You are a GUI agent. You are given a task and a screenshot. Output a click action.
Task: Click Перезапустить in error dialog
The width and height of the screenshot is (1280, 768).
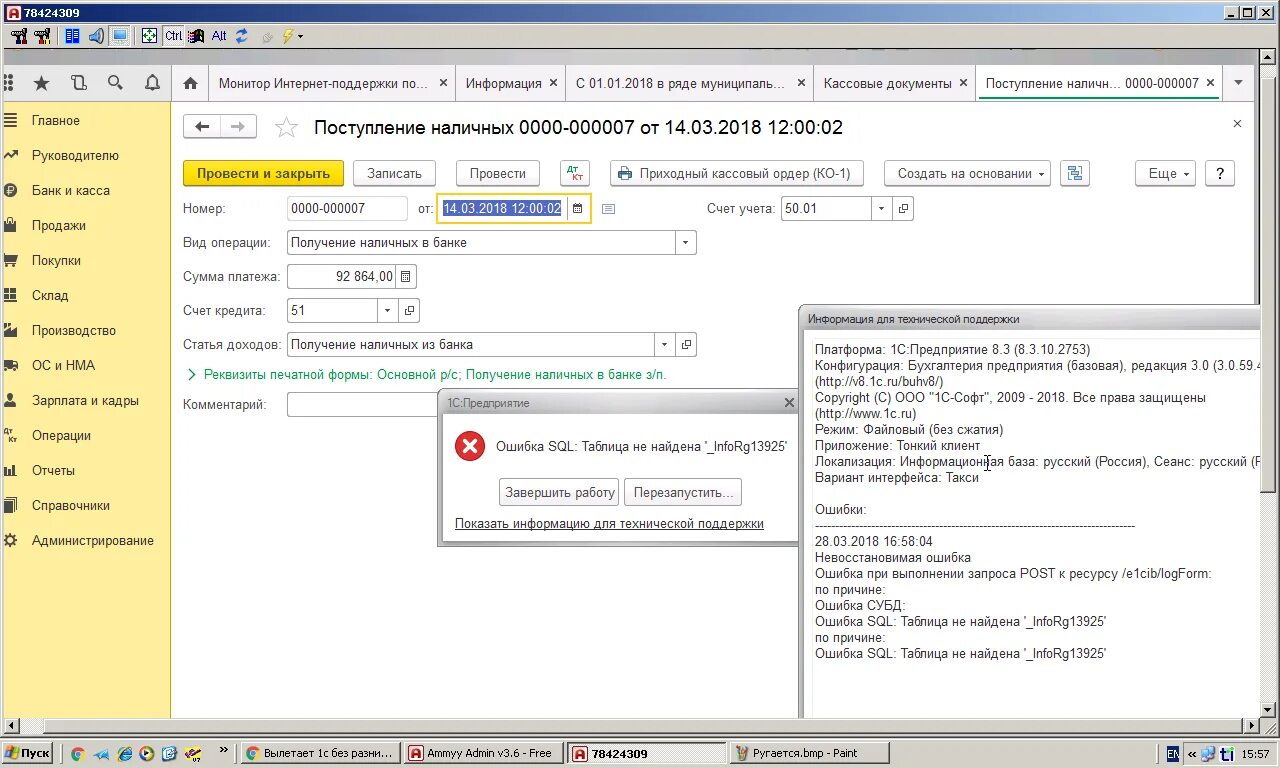(x=683, y=492)
